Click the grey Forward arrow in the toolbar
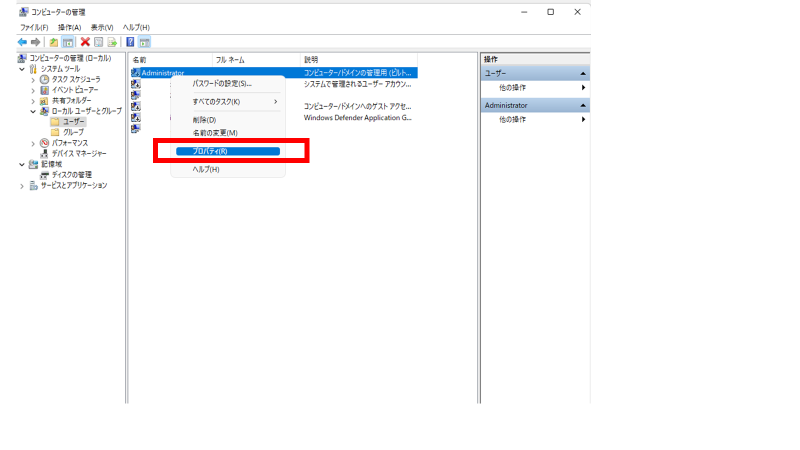 [35, 42]
